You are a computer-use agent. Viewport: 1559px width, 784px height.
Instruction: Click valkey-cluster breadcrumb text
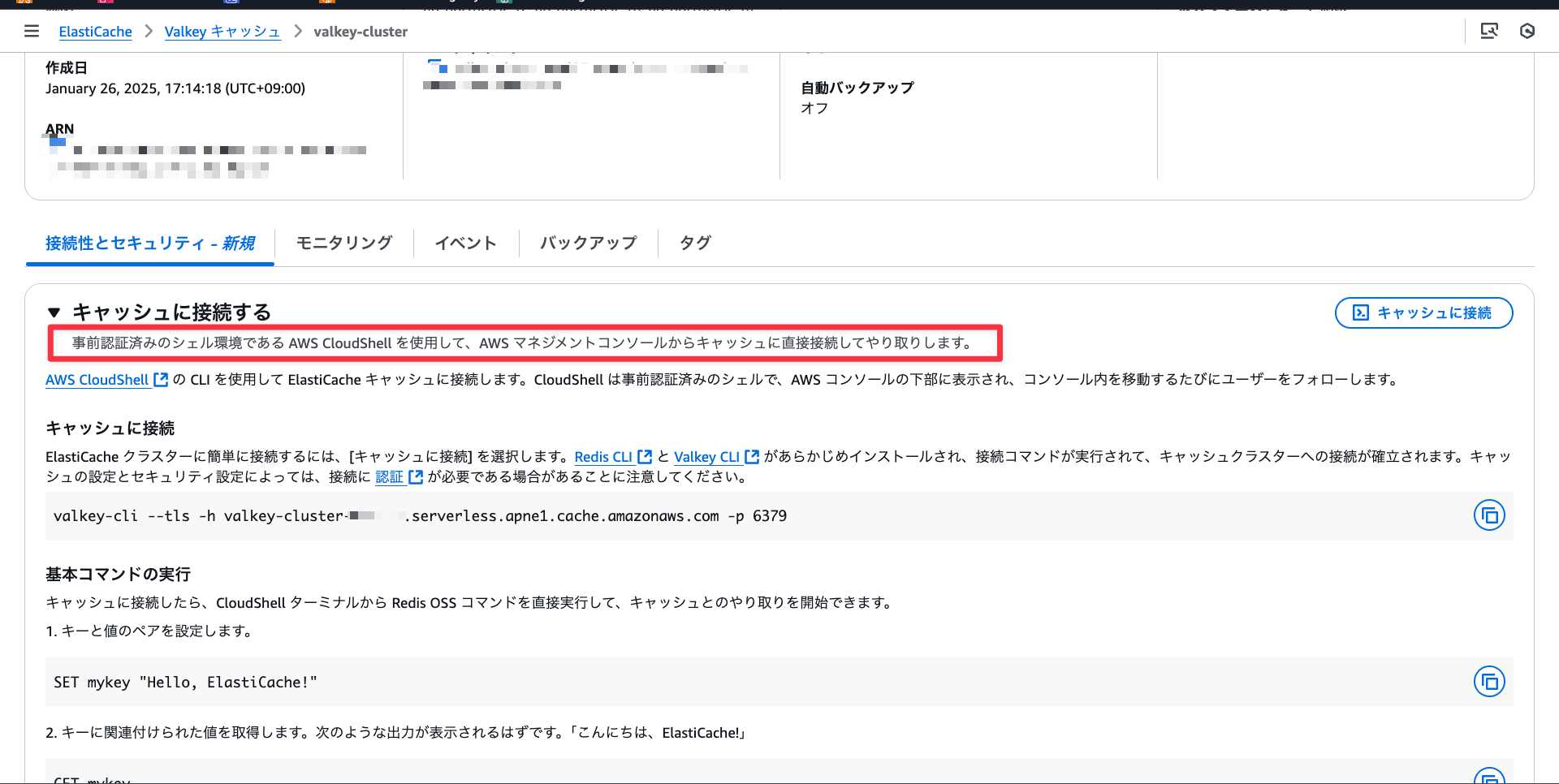[x=361, y=32]
